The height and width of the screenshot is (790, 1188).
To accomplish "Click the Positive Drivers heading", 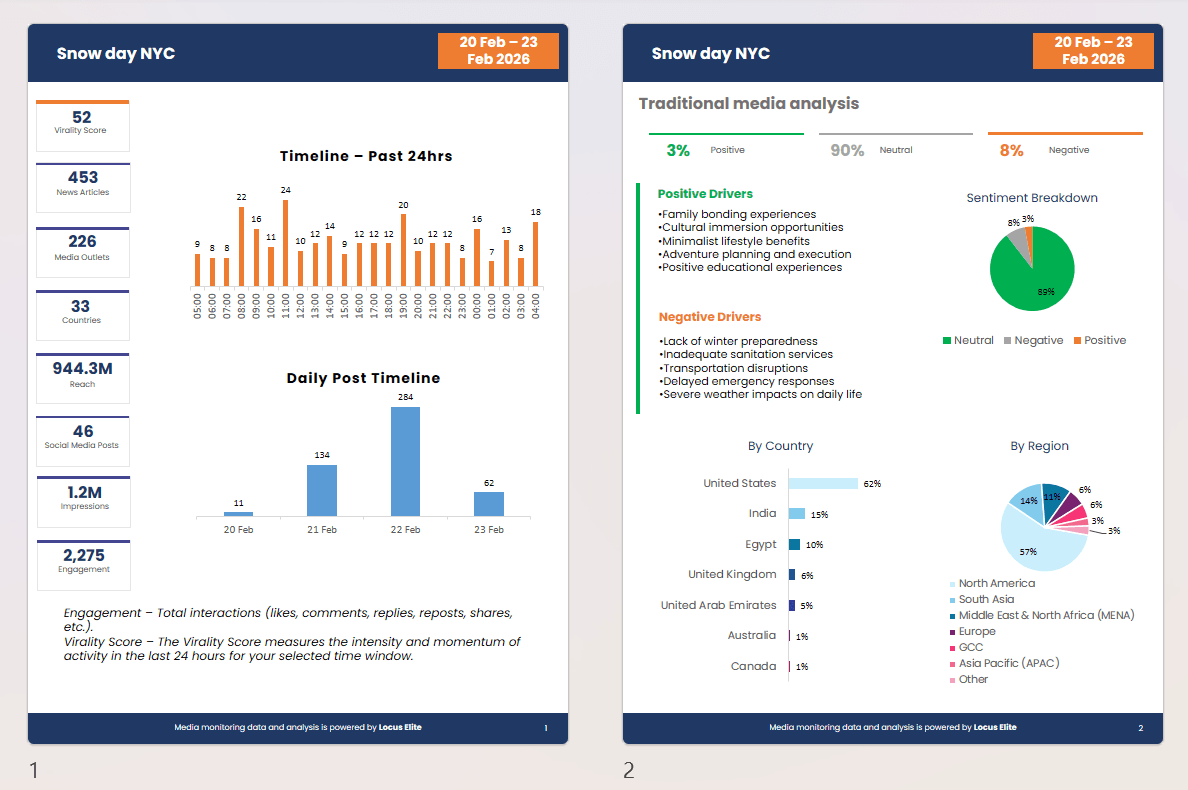I will point(705,194).
